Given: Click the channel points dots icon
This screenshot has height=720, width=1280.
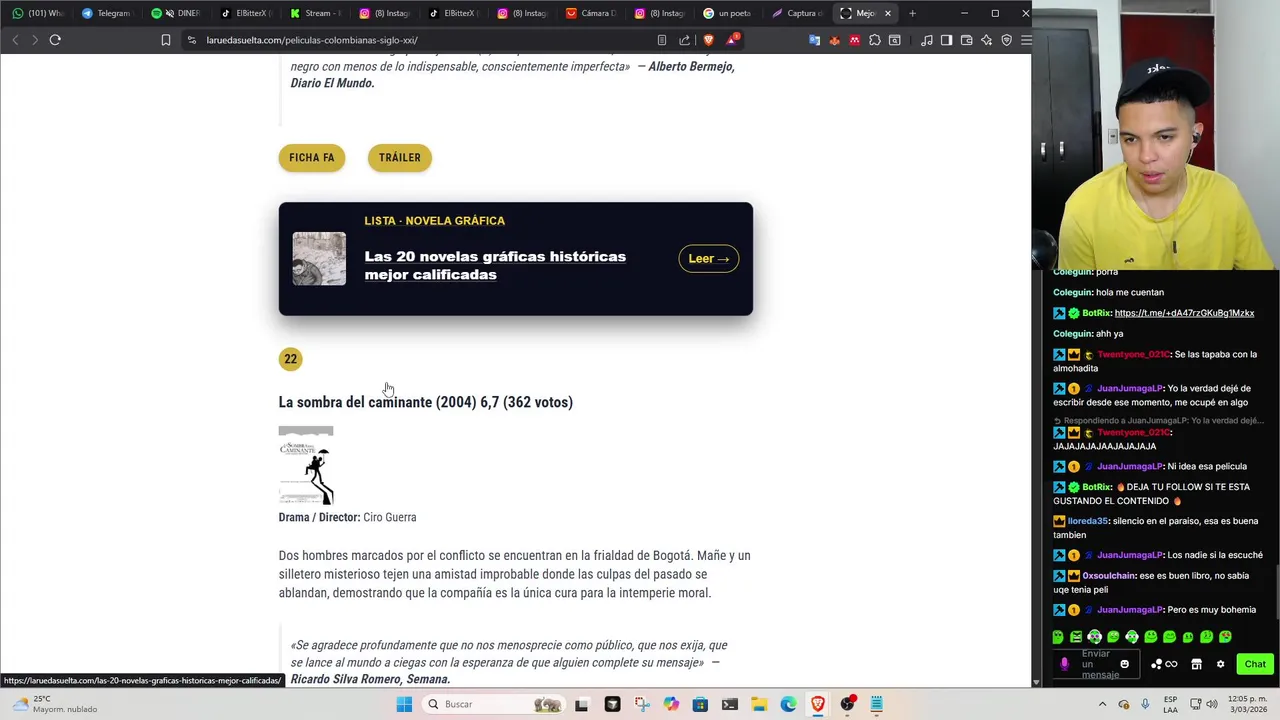Looking at the screenshot, I should [1156, 664].
